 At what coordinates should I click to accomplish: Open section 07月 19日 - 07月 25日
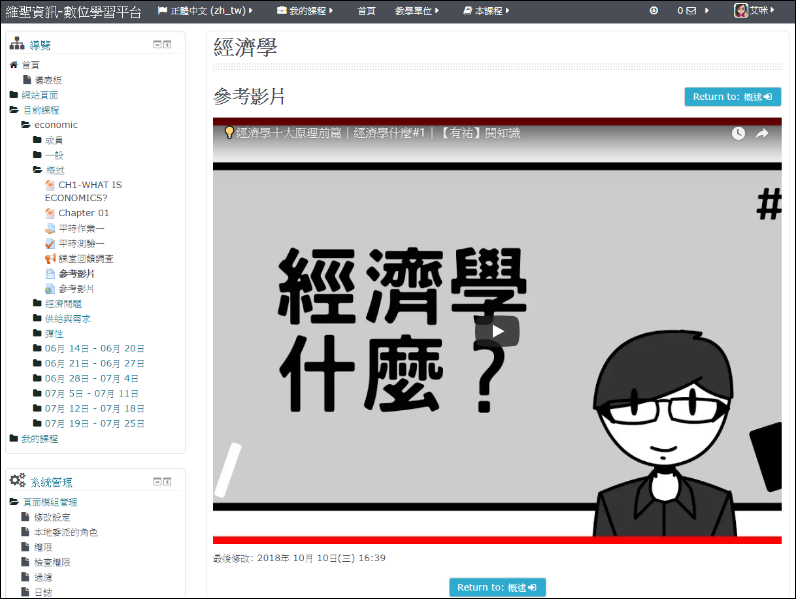[94, 423]
